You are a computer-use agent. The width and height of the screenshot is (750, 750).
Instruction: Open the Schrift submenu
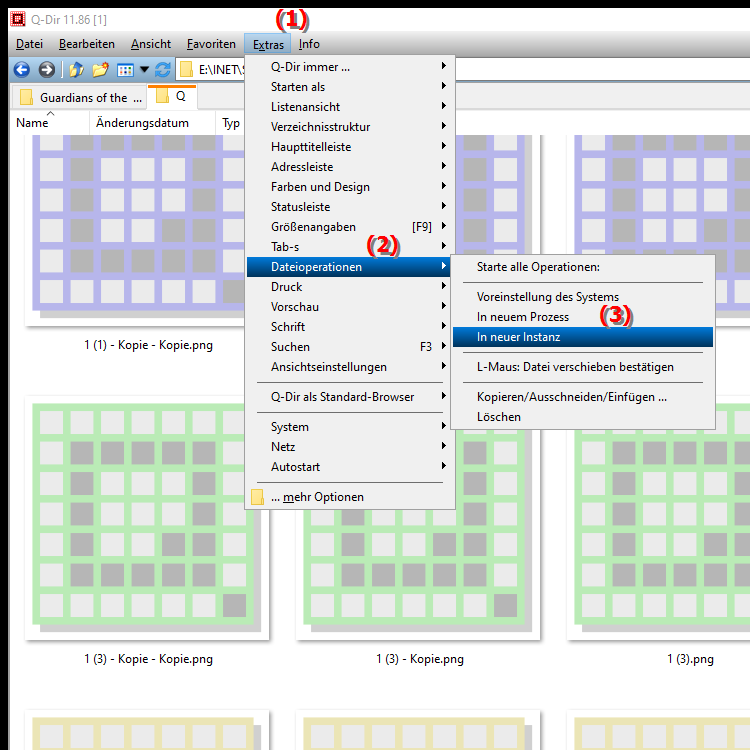[x=350, y=327]
